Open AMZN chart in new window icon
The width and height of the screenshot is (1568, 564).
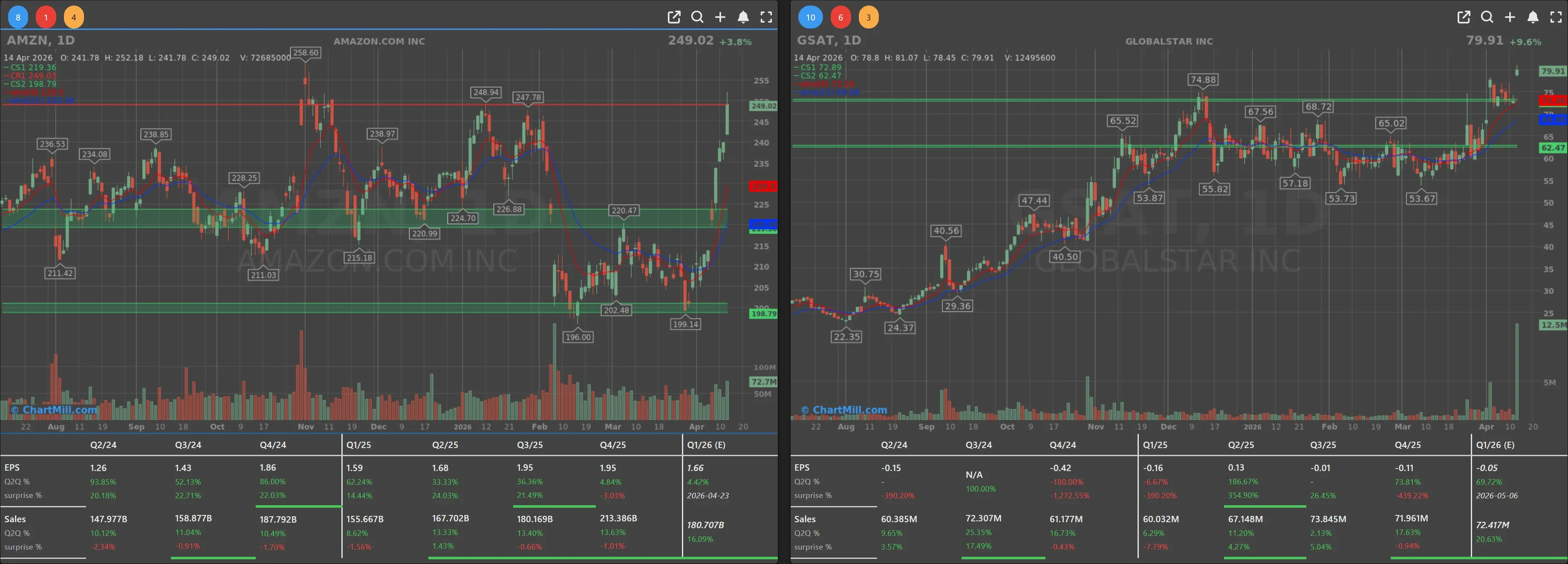[674, 17]
